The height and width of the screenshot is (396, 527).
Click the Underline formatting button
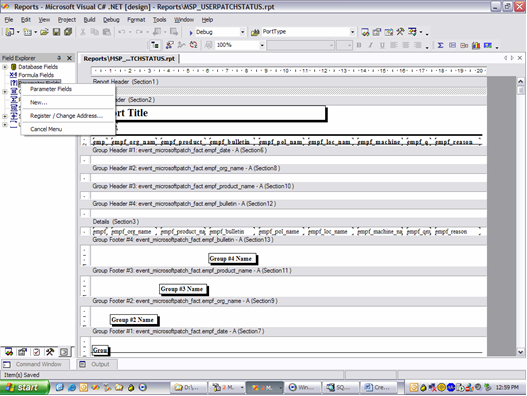[x=382, y=45]
